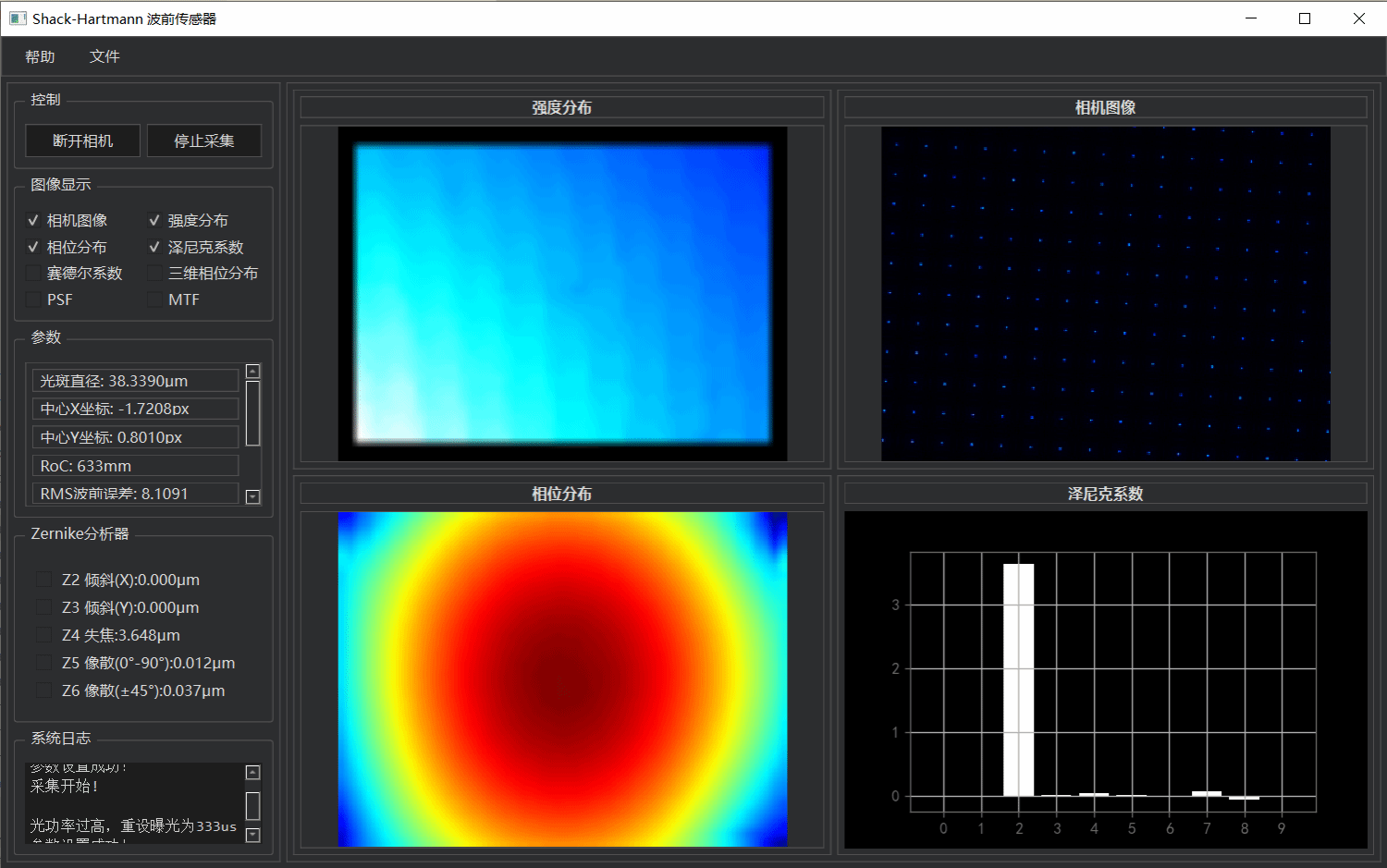
Task: Check Z2 倾斜(X) in Zernike analyzer
Action: point(43,580)
